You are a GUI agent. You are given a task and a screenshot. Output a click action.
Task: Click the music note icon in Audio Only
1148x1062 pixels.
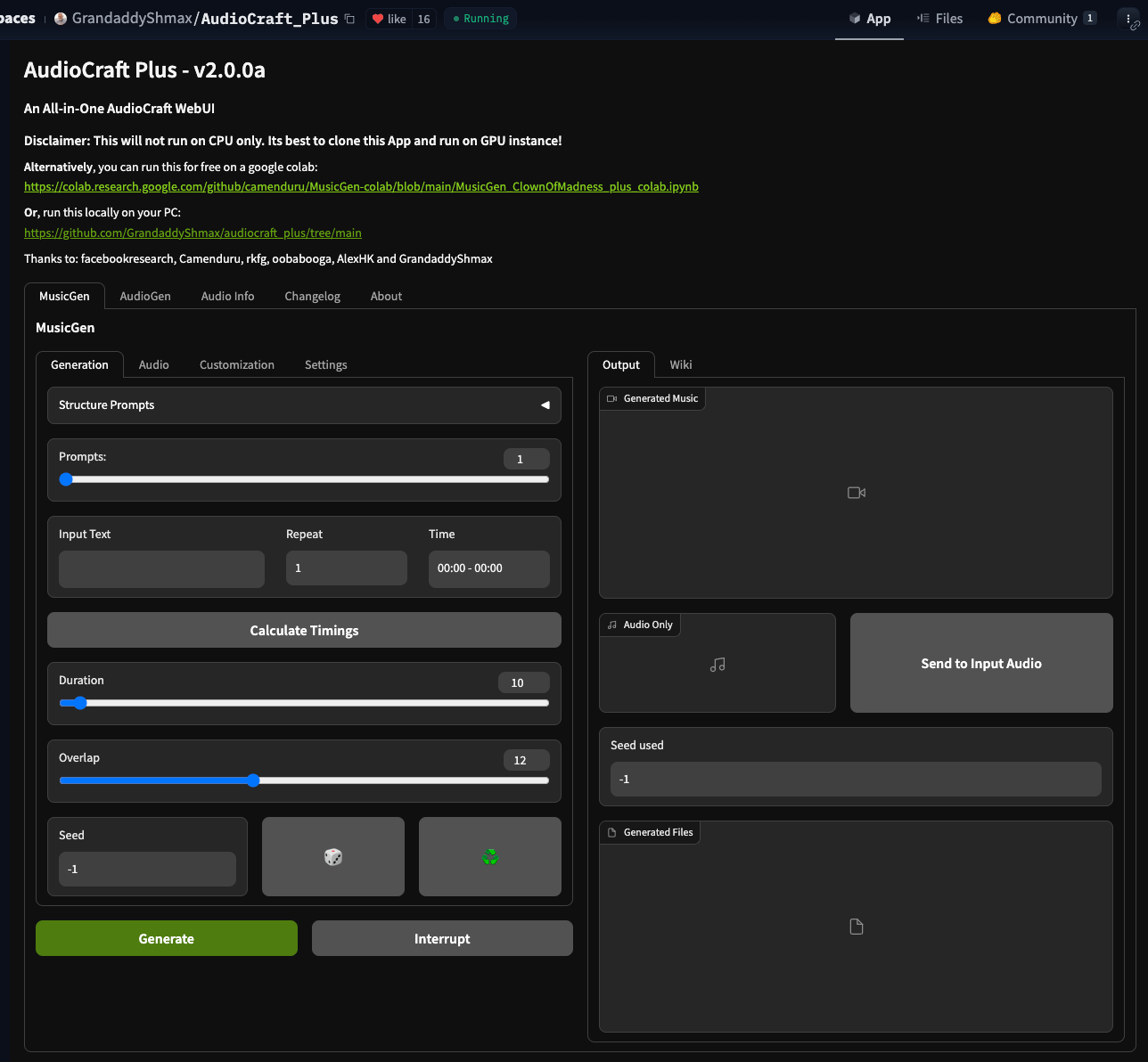717,665
